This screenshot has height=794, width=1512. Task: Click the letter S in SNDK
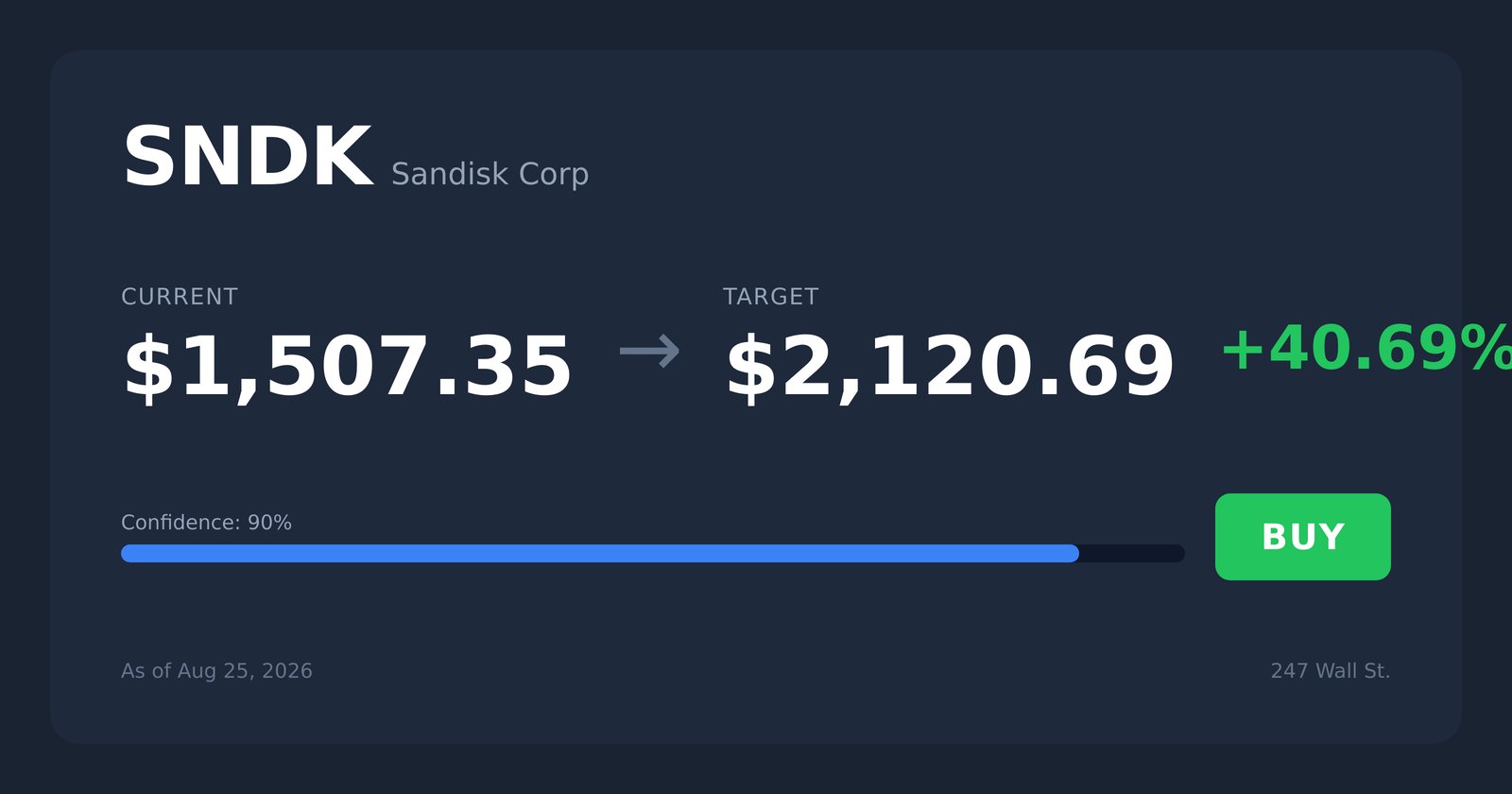pyautogui.click(x=146, y=157)
